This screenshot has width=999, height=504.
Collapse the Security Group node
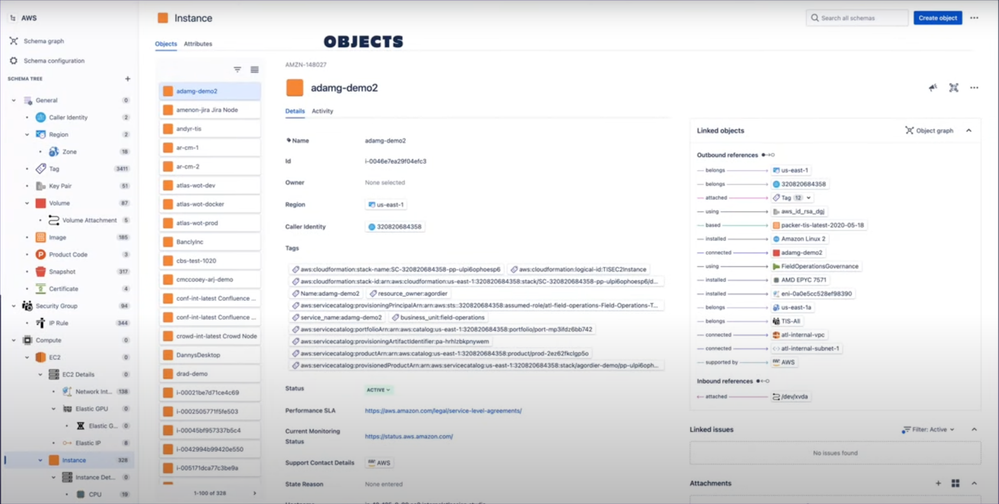click(x=14, y=306)
